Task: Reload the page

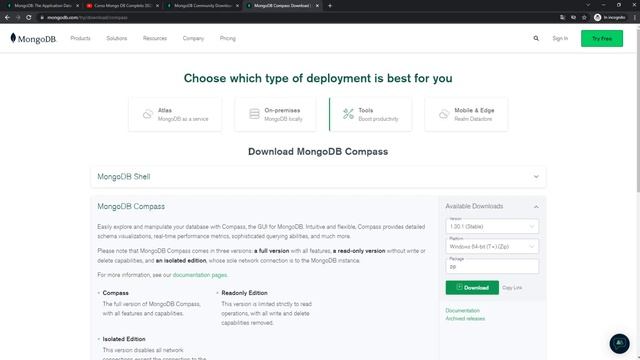Action: click(29, 18)
